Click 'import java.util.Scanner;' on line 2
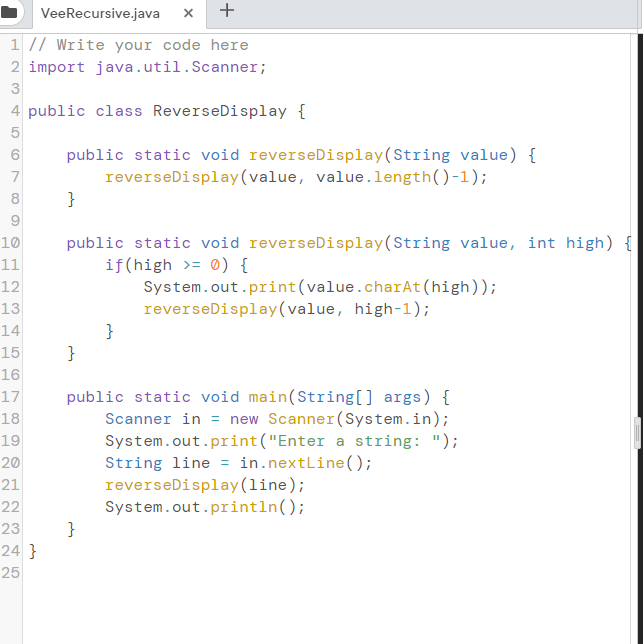 pyautogui.click(x=147, y=67)
